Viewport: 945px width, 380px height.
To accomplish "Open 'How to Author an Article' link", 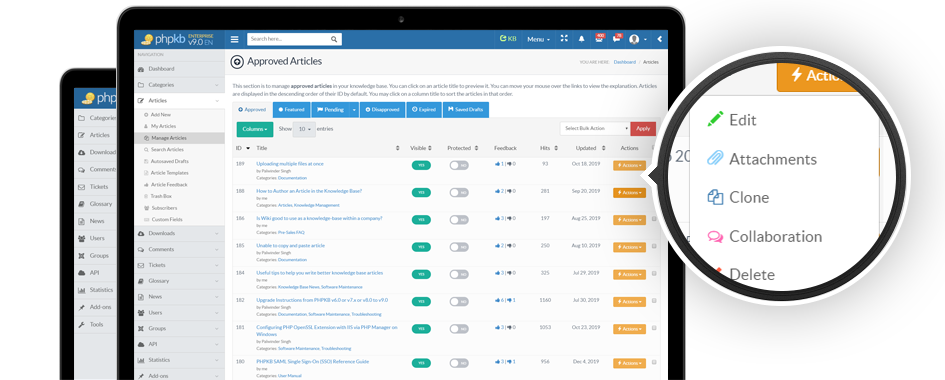I will tap(309, 191).
